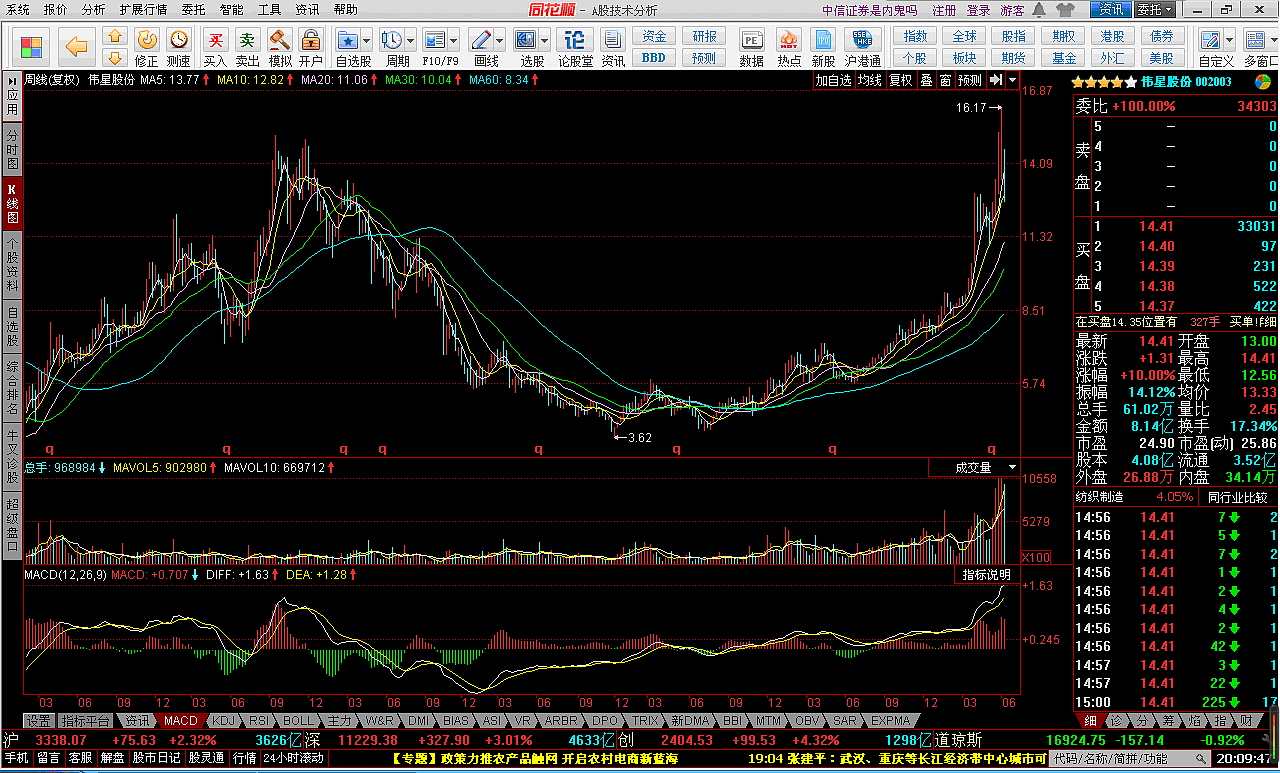Click the BBD button
The width and height of the screenshot is (1280, 773).
pos(653,58)
